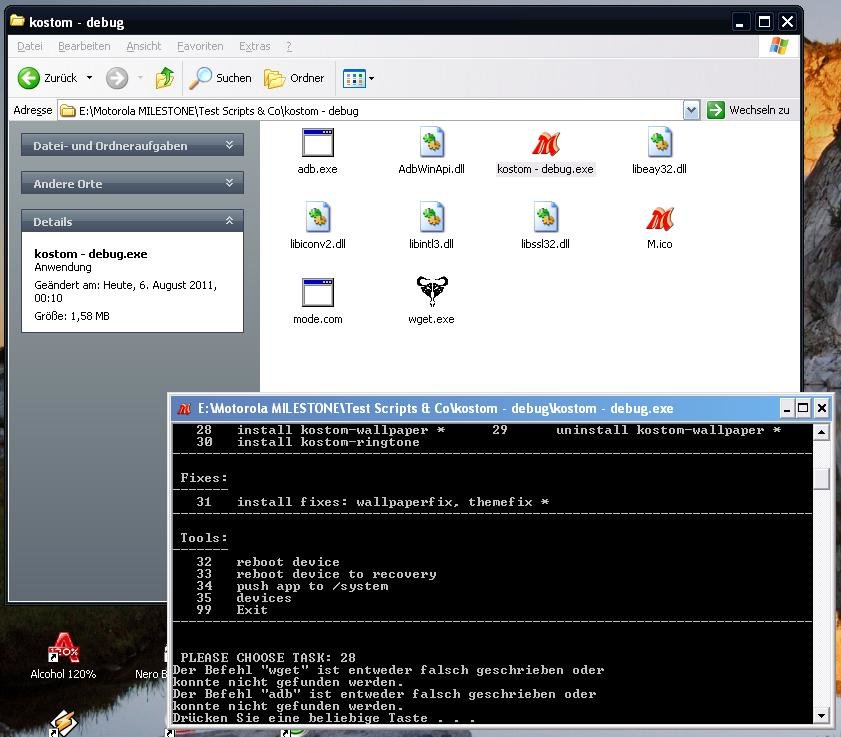The height and width of the screenshot is (737, 841).
Task: Open the ? help menu
Action: [x=289, y=47]
